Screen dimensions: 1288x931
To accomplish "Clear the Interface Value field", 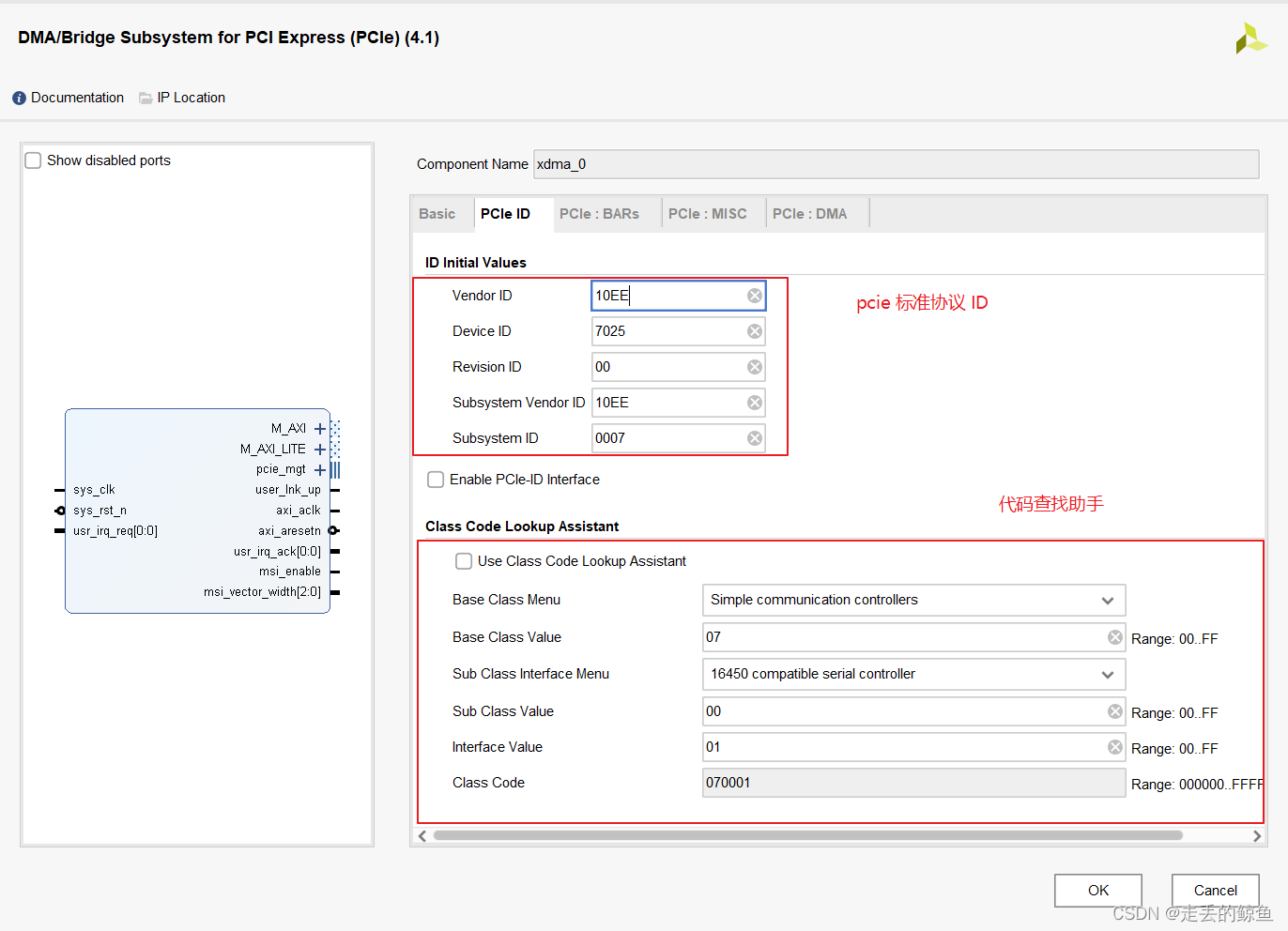I will point(1115,747).
